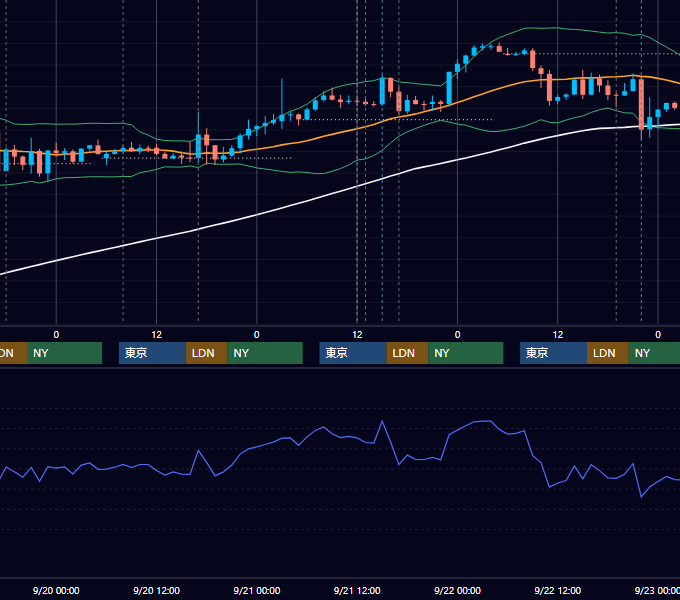Click the 9/22 00:00 date label
Screen dimensions: 680x600
click(x=458, y=590)
